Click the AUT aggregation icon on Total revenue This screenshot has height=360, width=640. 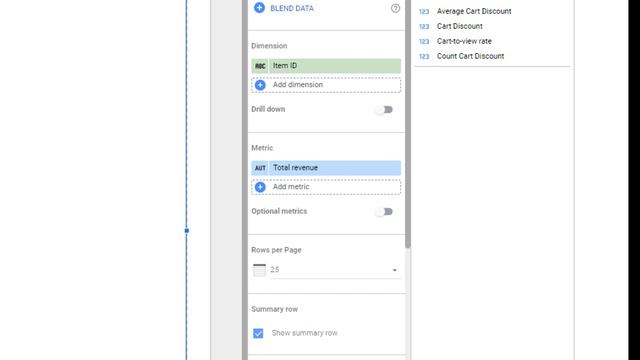(260, 168)
